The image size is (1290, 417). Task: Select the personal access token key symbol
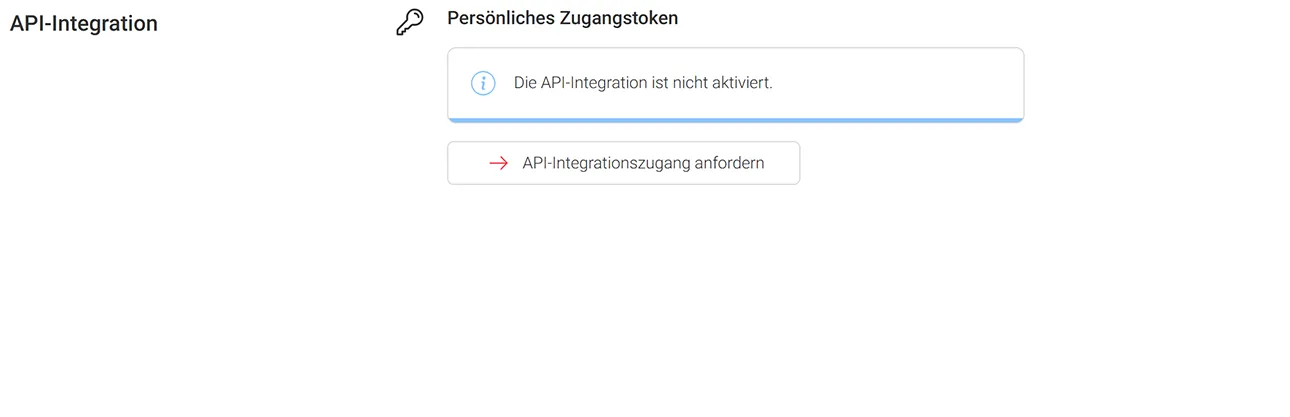[x=410, y=22]
